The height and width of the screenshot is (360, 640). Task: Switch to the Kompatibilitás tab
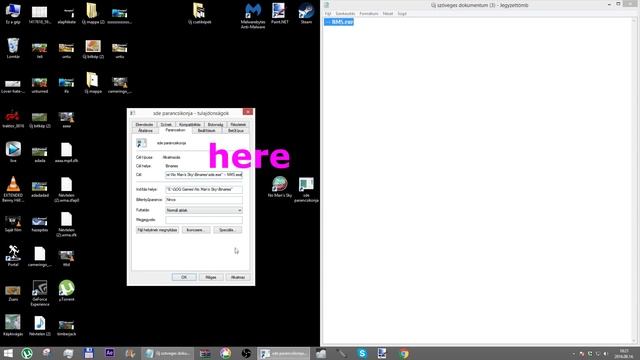tap(190, 124)
